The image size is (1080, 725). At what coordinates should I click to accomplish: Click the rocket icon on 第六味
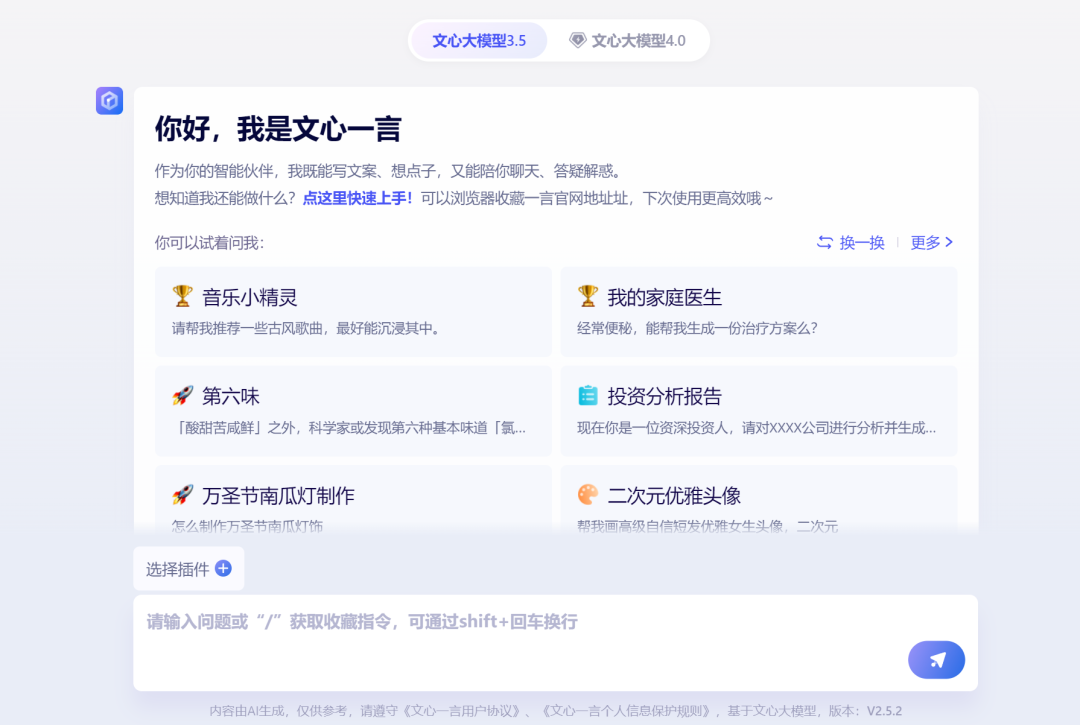pyautogui.click(x=183, y=395)
